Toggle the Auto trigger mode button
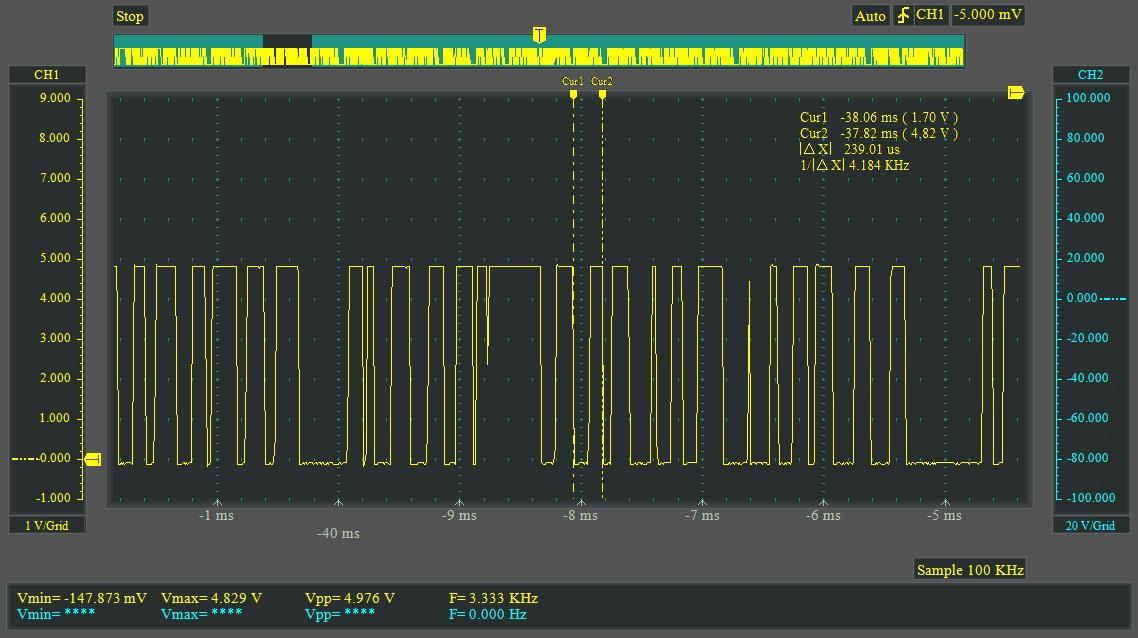Screen dimensions: 1138x638 870,16
